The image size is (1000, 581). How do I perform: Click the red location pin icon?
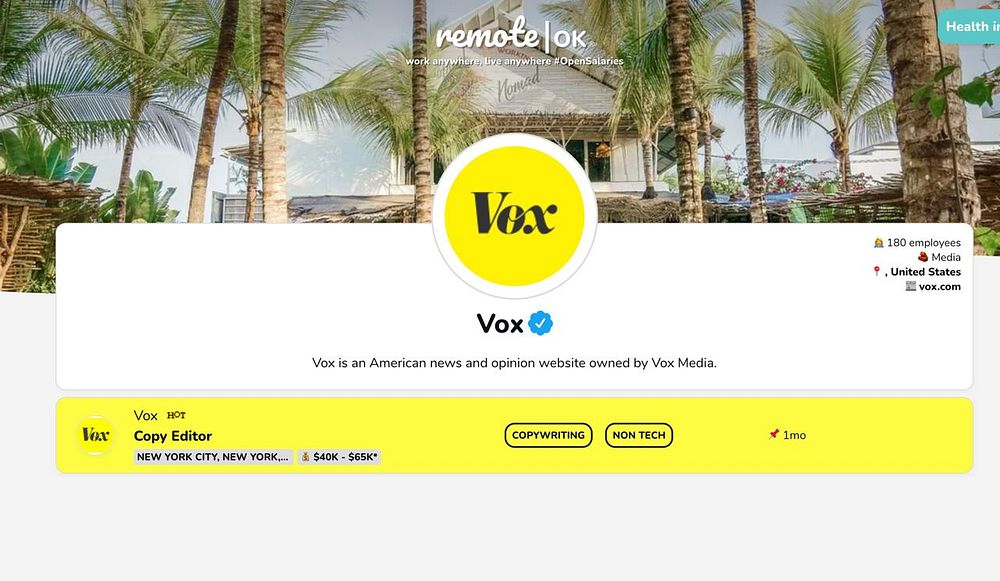click(877, 272)
